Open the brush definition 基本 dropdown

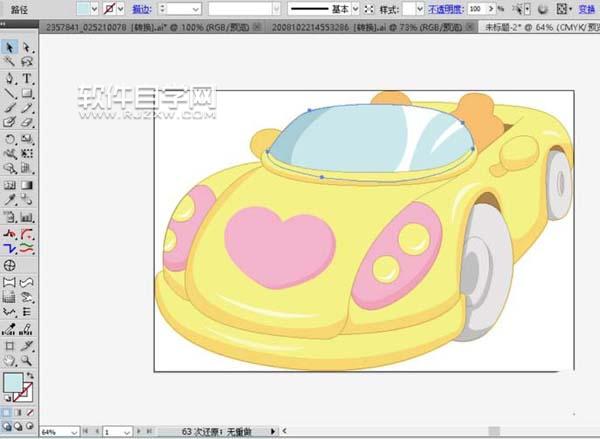pyautogui.click(x=355, y=8)
